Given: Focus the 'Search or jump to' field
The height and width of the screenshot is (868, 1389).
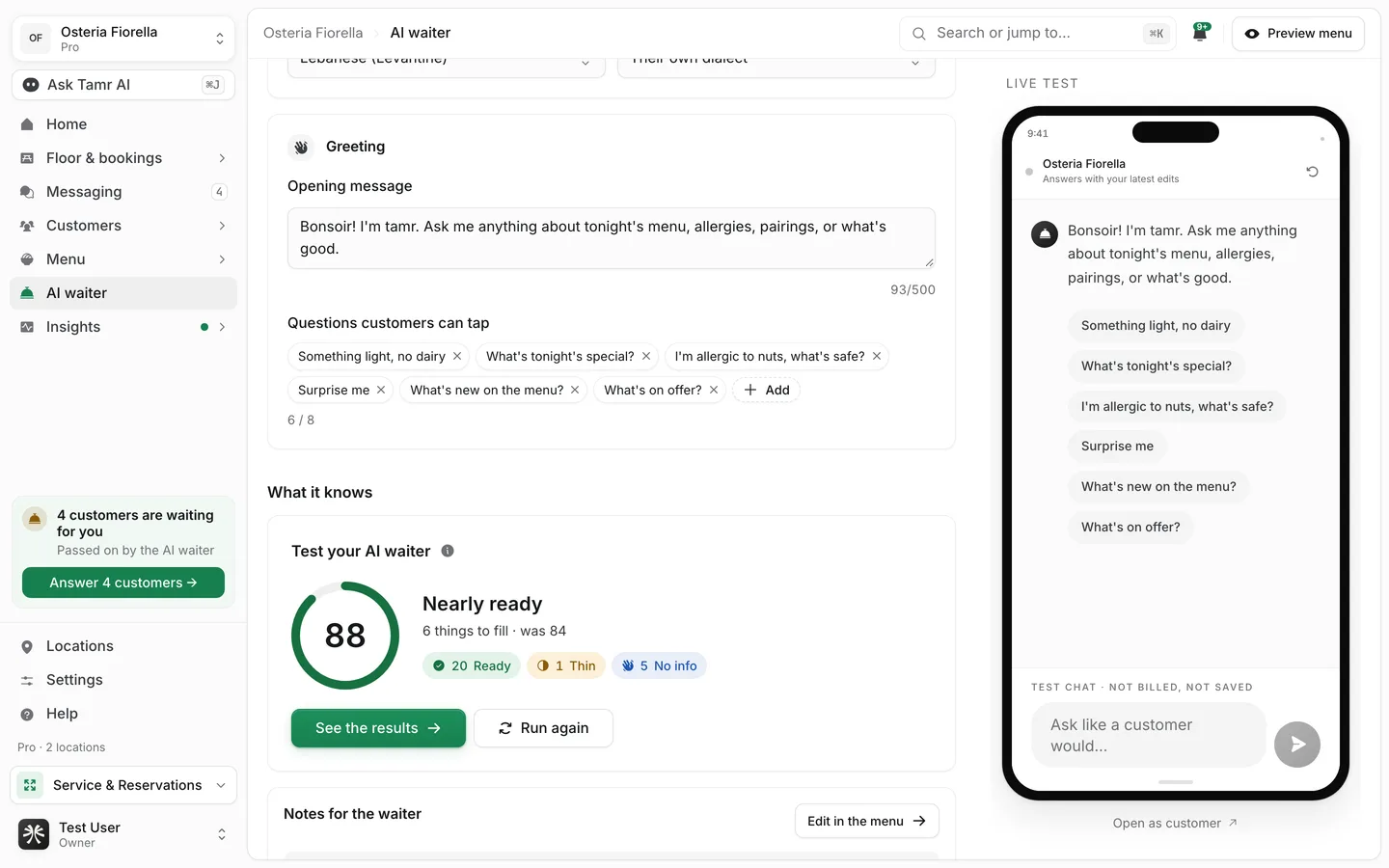Looking at the screenshot, I should click(x=1038, y=34).
